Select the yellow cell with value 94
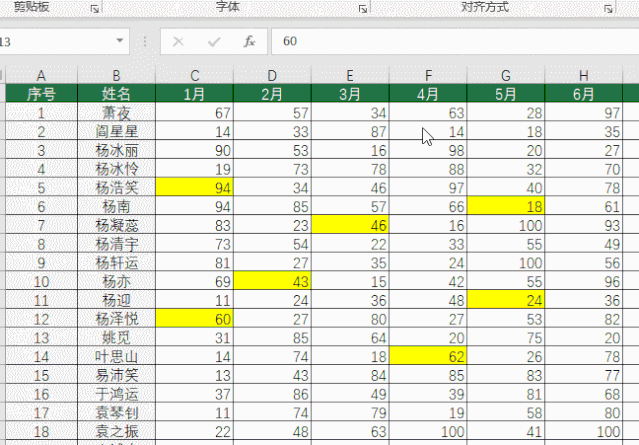 click(x=195, y=186)
